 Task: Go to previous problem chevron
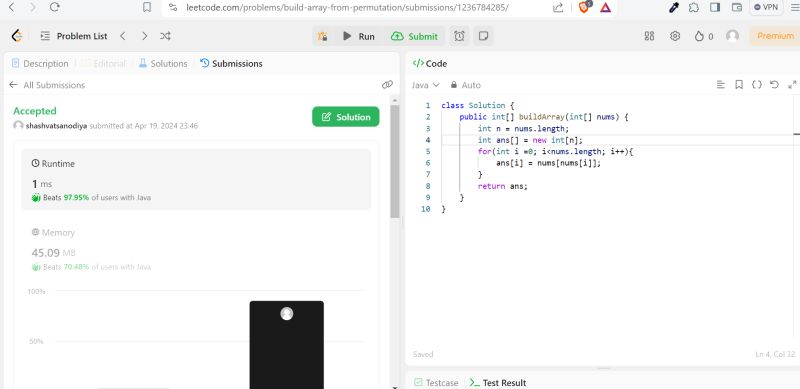coord(122,36)
